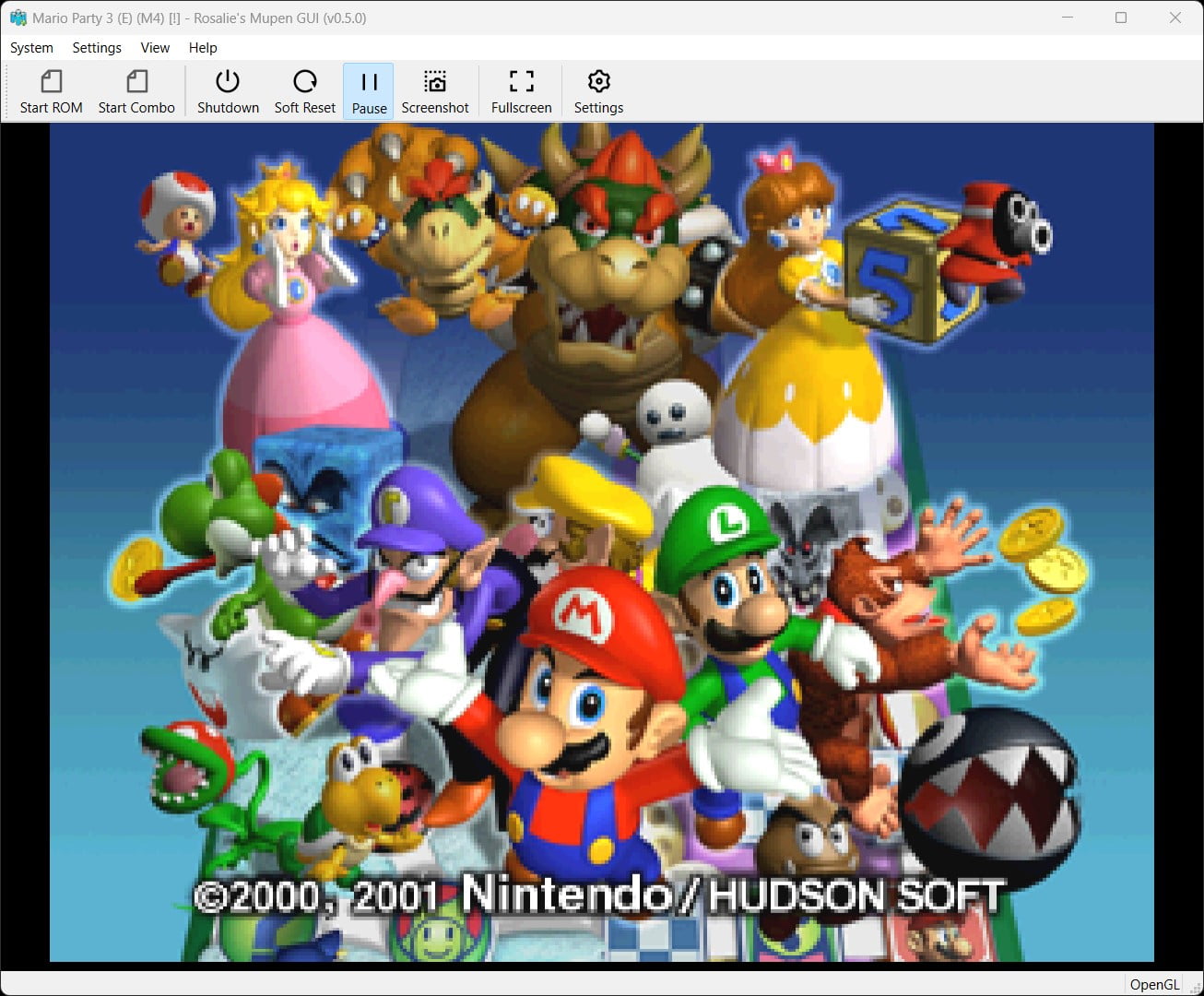Open the Settings menu
The image size is (1204, 996).
click(x=96, y=47)
